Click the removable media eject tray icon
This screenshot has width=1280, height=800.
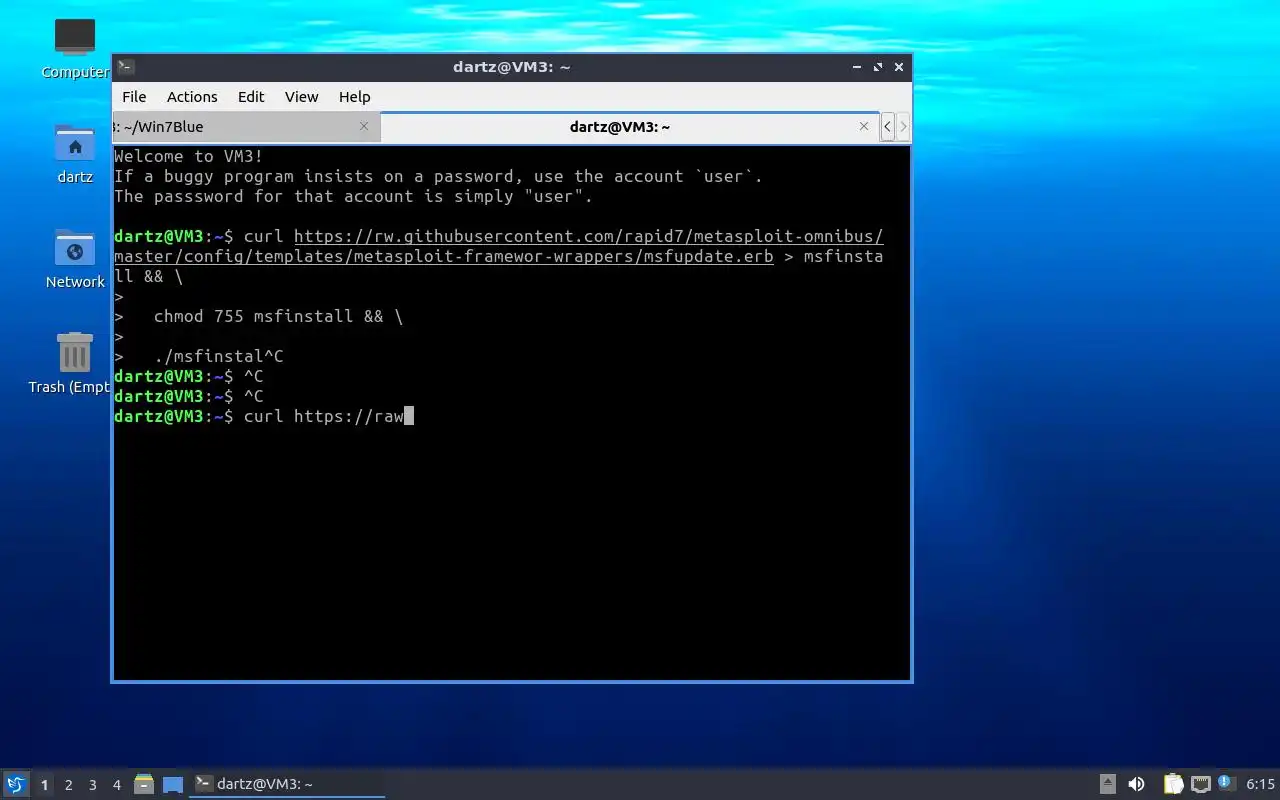pos(1108,784)
